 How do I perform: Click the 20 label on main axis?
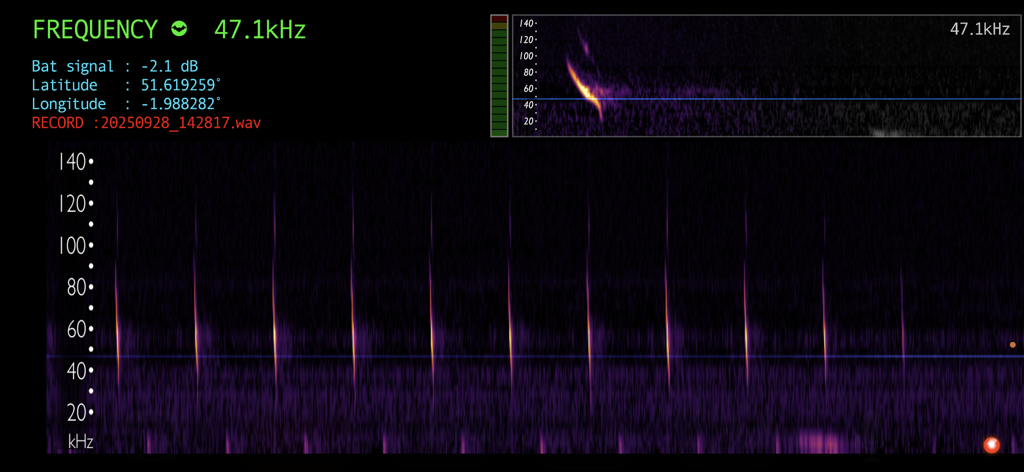77,413
